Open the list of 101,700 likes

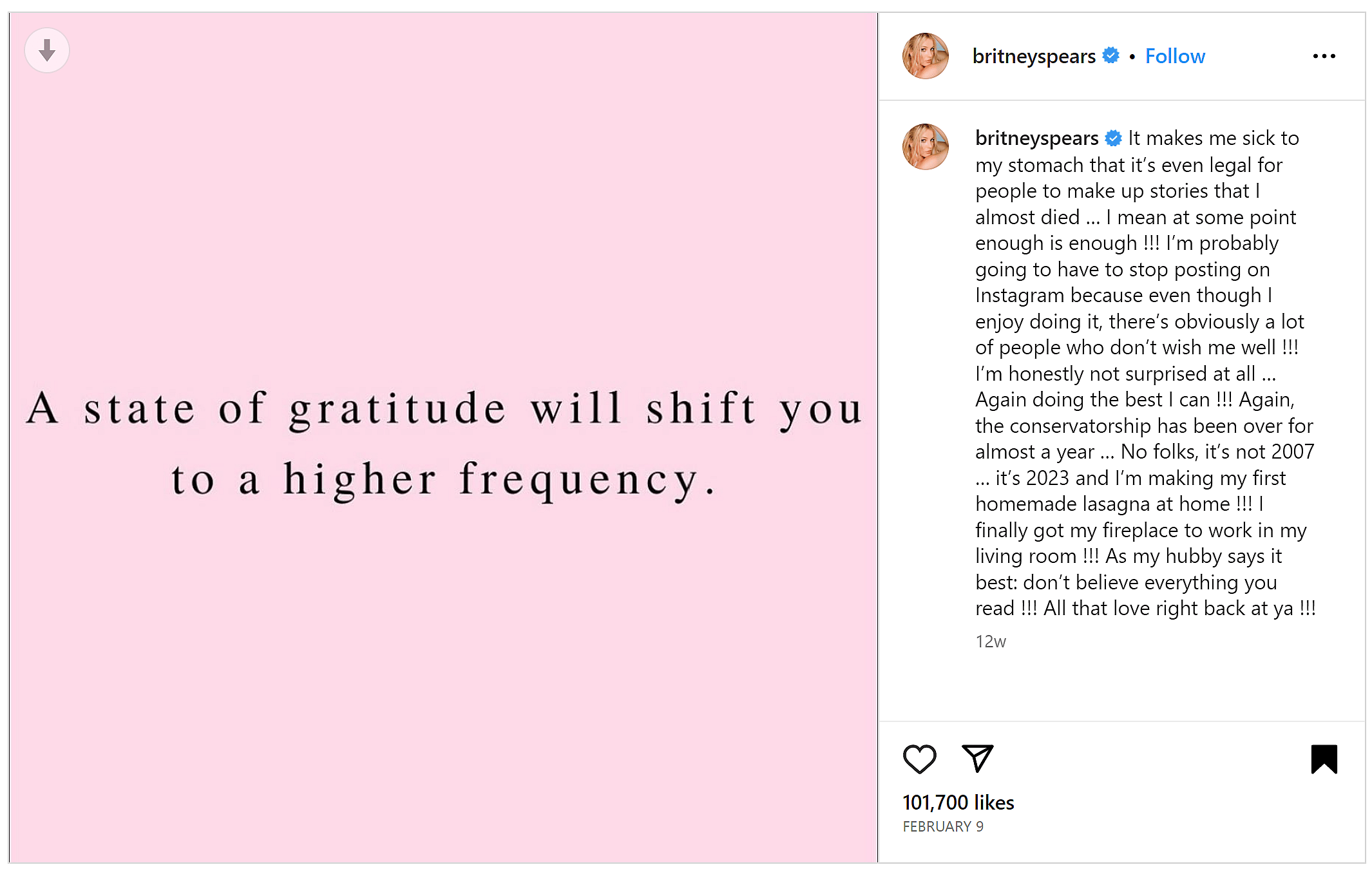point(958,802)
